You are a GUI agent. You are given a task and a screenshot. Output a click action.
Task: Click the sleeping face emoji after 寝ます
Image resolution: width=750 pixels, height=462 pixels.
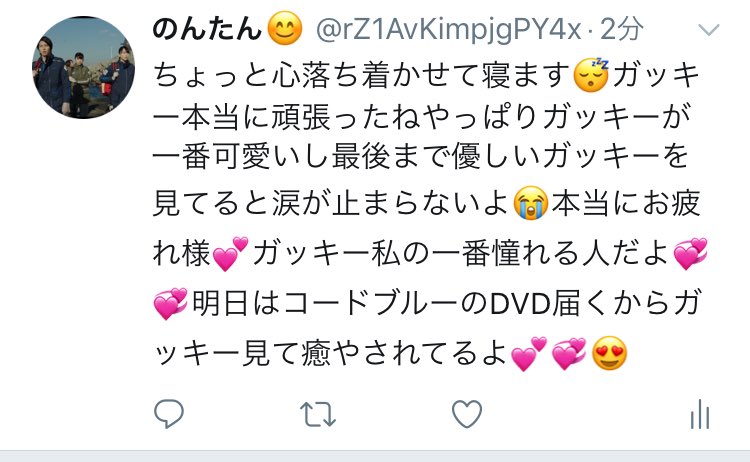pos(591,75)
